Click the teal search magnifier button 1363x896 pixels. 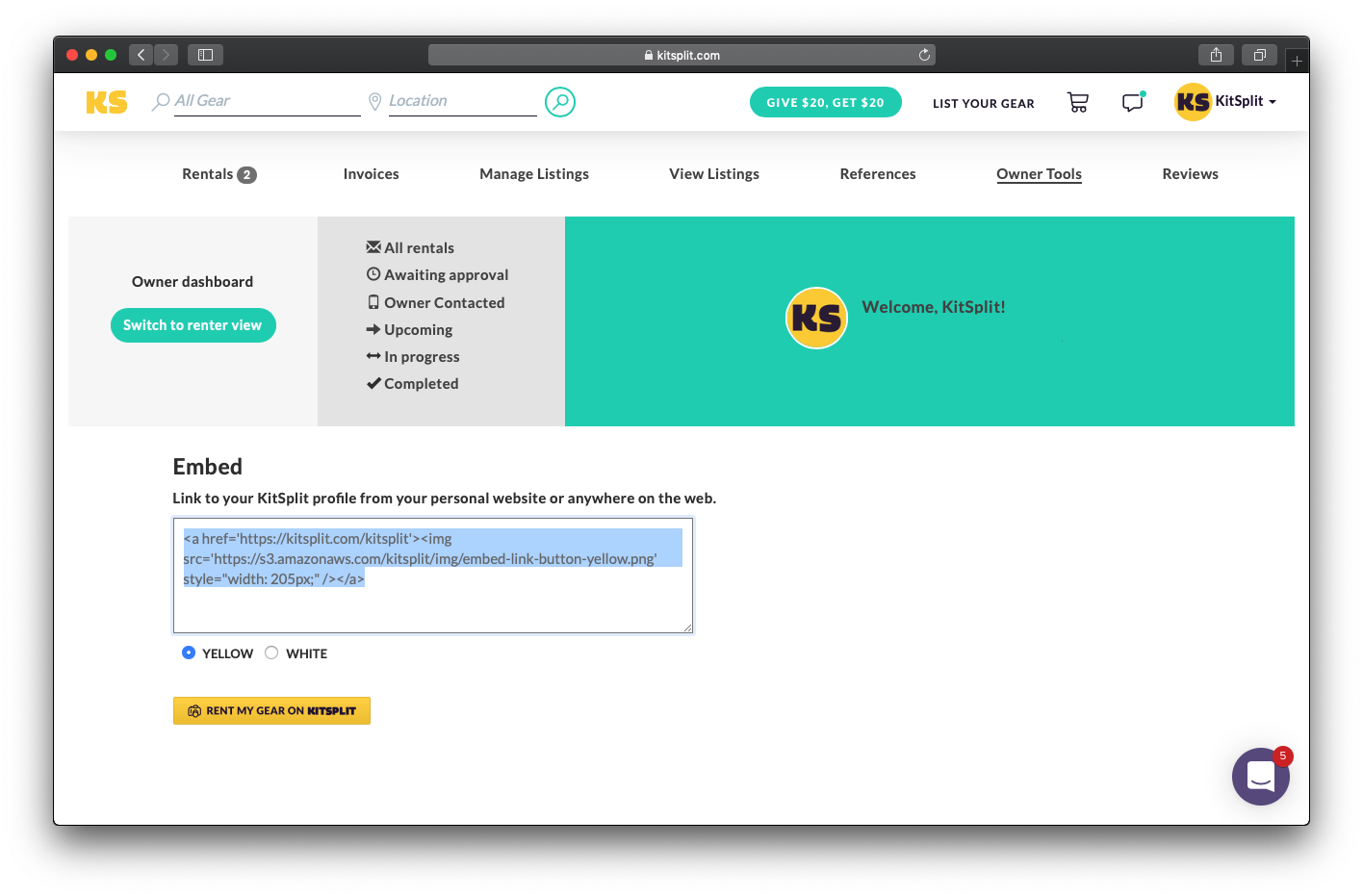click(x=559, y=101)
